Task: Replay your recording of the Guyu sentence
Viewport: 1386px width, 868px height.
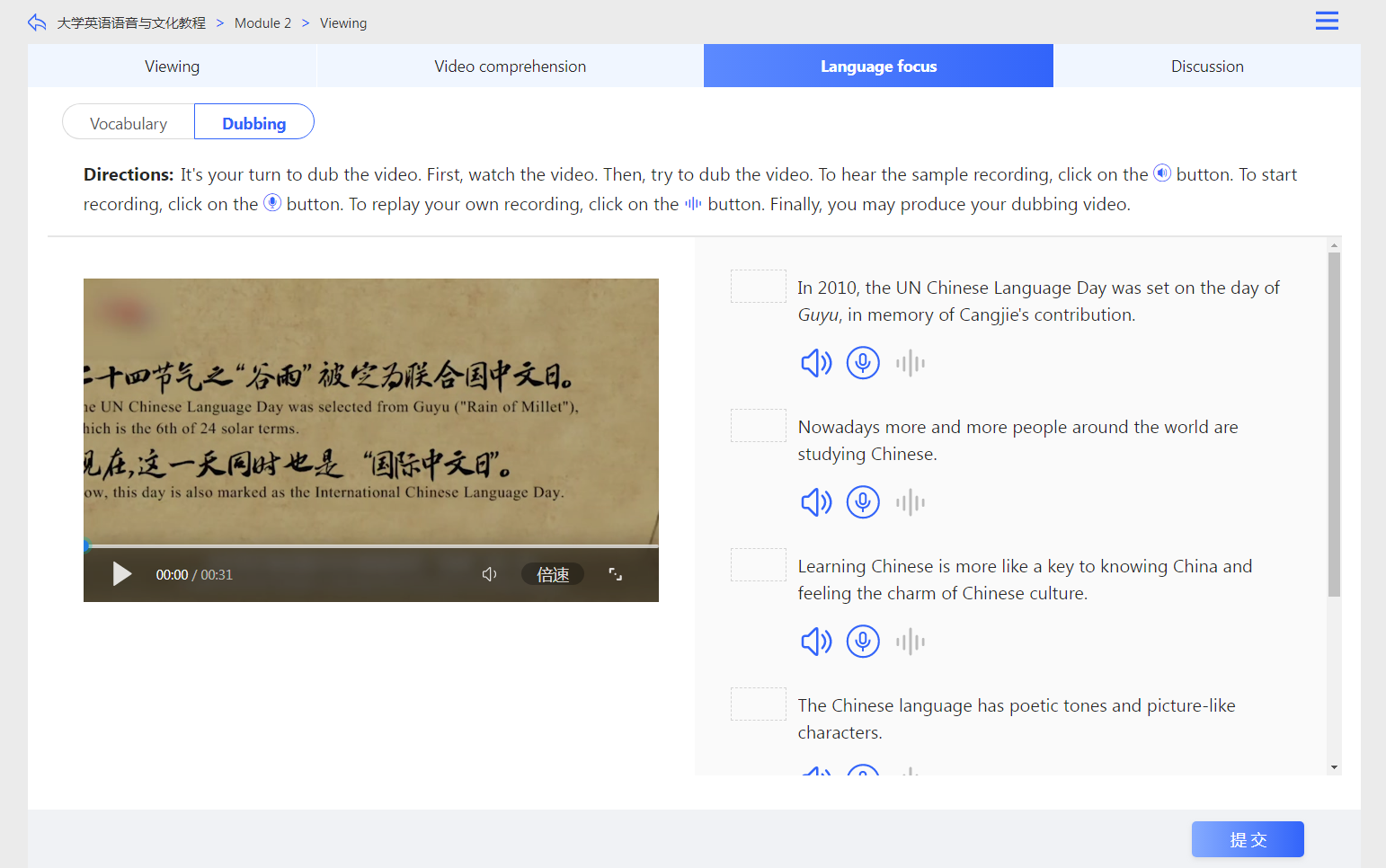Action: [910, 363]
